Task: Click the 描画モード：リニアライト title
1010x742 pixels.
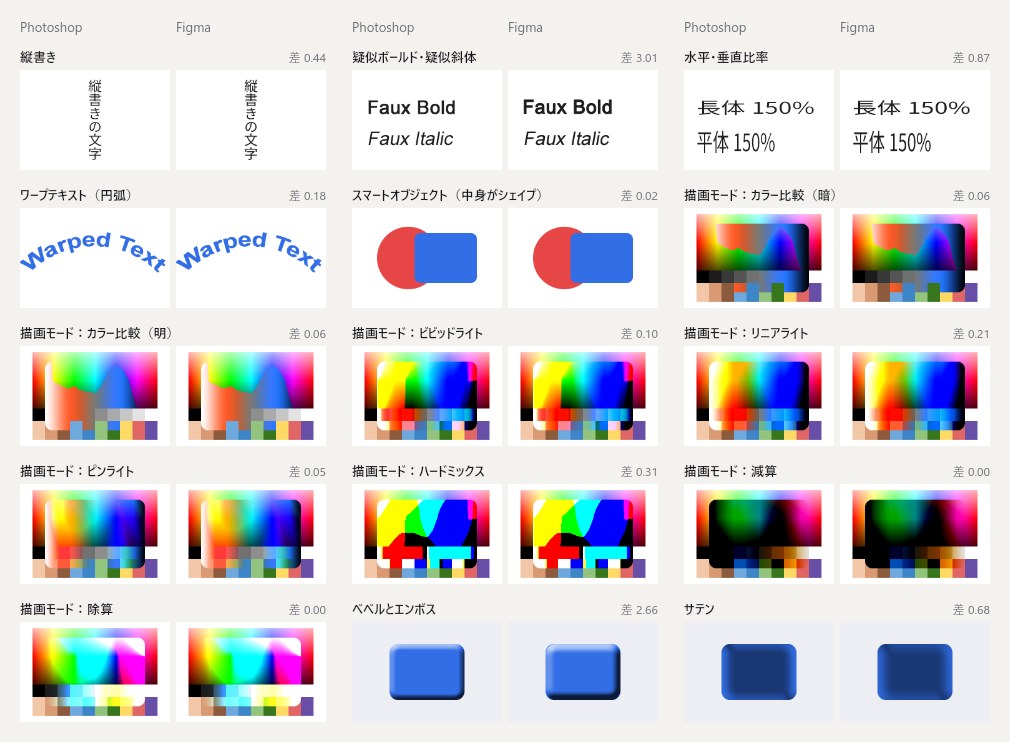Action: click(x=746, y=333)
